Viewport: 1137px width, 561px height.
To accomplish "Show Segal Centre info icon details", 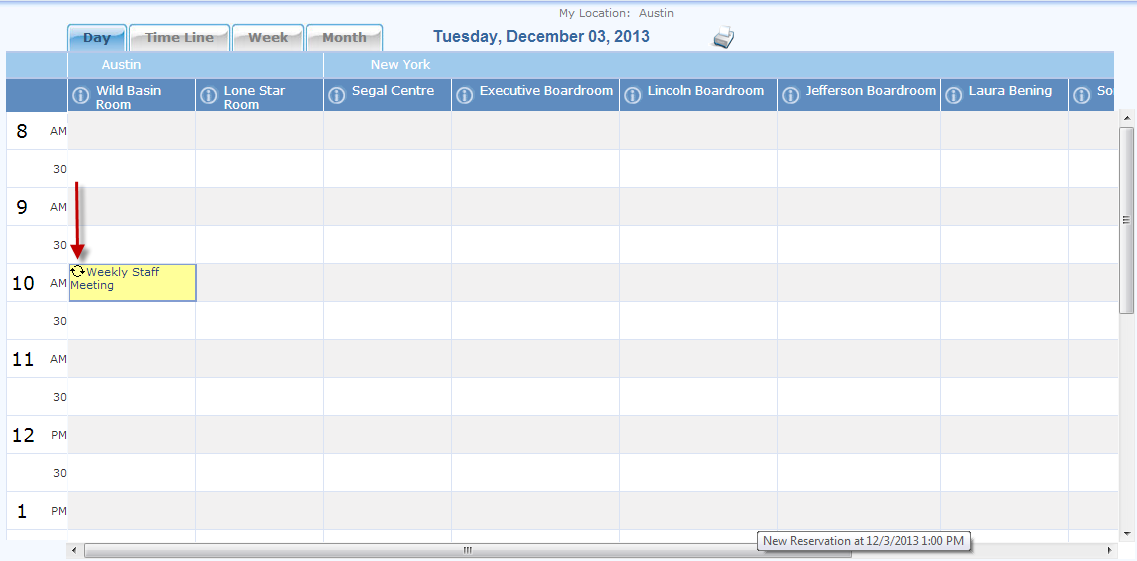I will point(337,95).
